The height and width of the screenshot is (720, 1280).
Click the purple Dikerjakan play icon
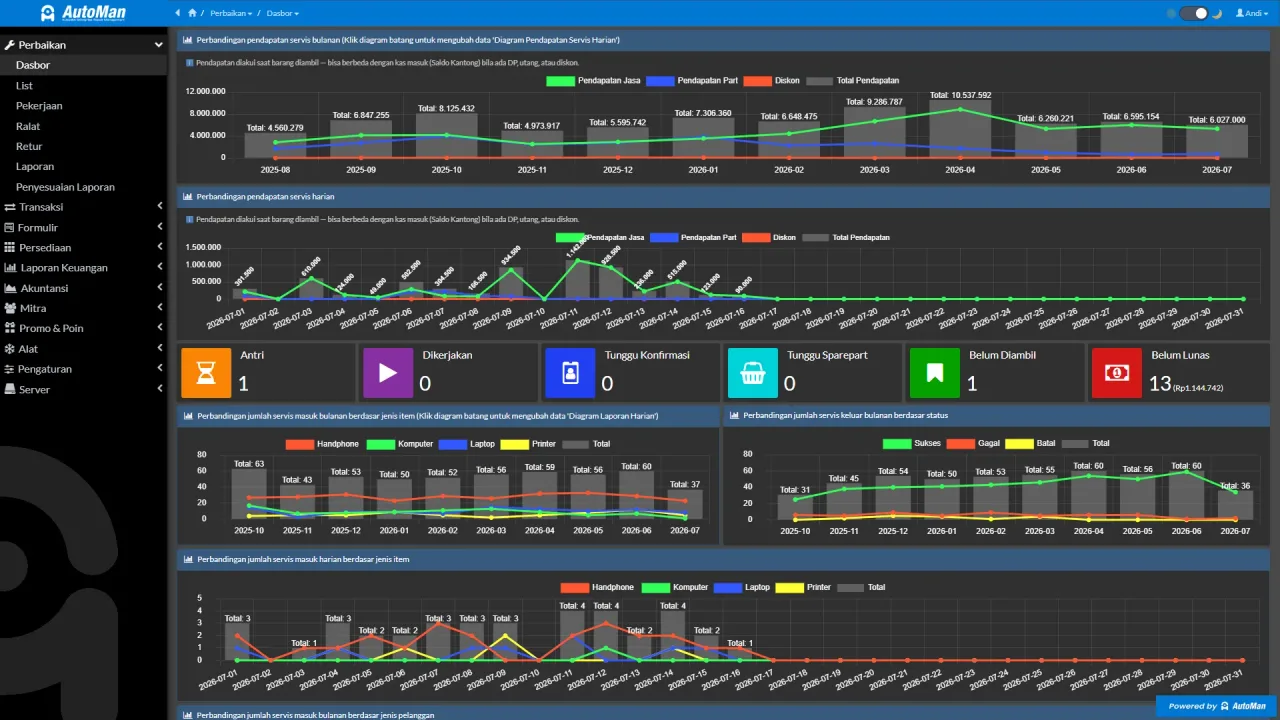(x=388, y=373)
